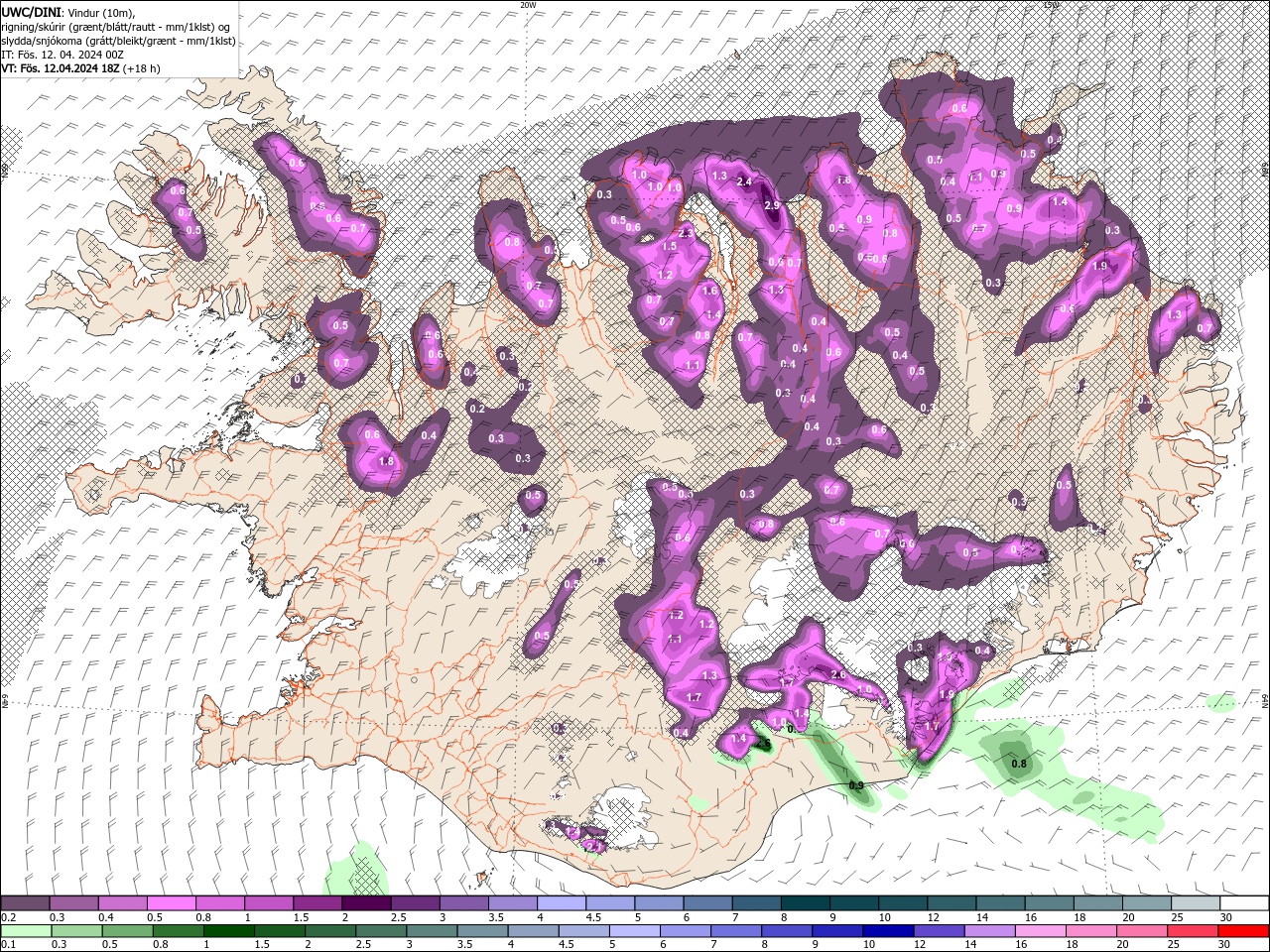The image size is (1270, 952).
Task: Click the 2.9 snowfall value on the map
Action: [x=773, y=205]
